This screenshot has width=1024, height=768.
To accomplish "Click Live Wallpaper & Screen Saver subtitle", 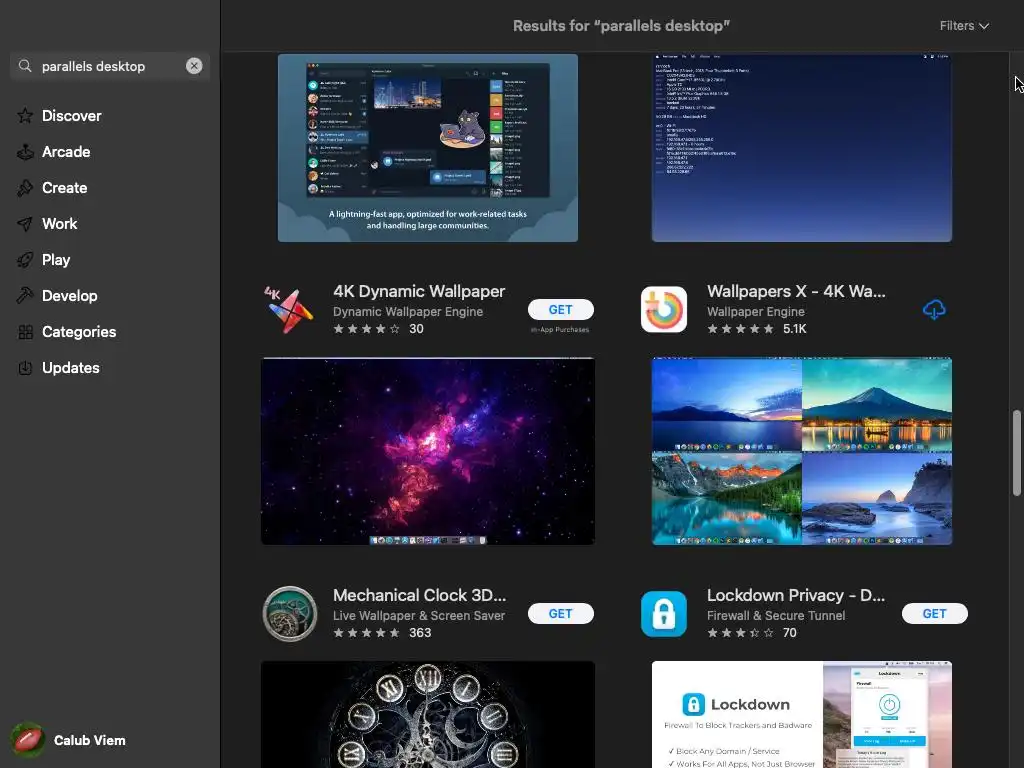I will point(419,615).
